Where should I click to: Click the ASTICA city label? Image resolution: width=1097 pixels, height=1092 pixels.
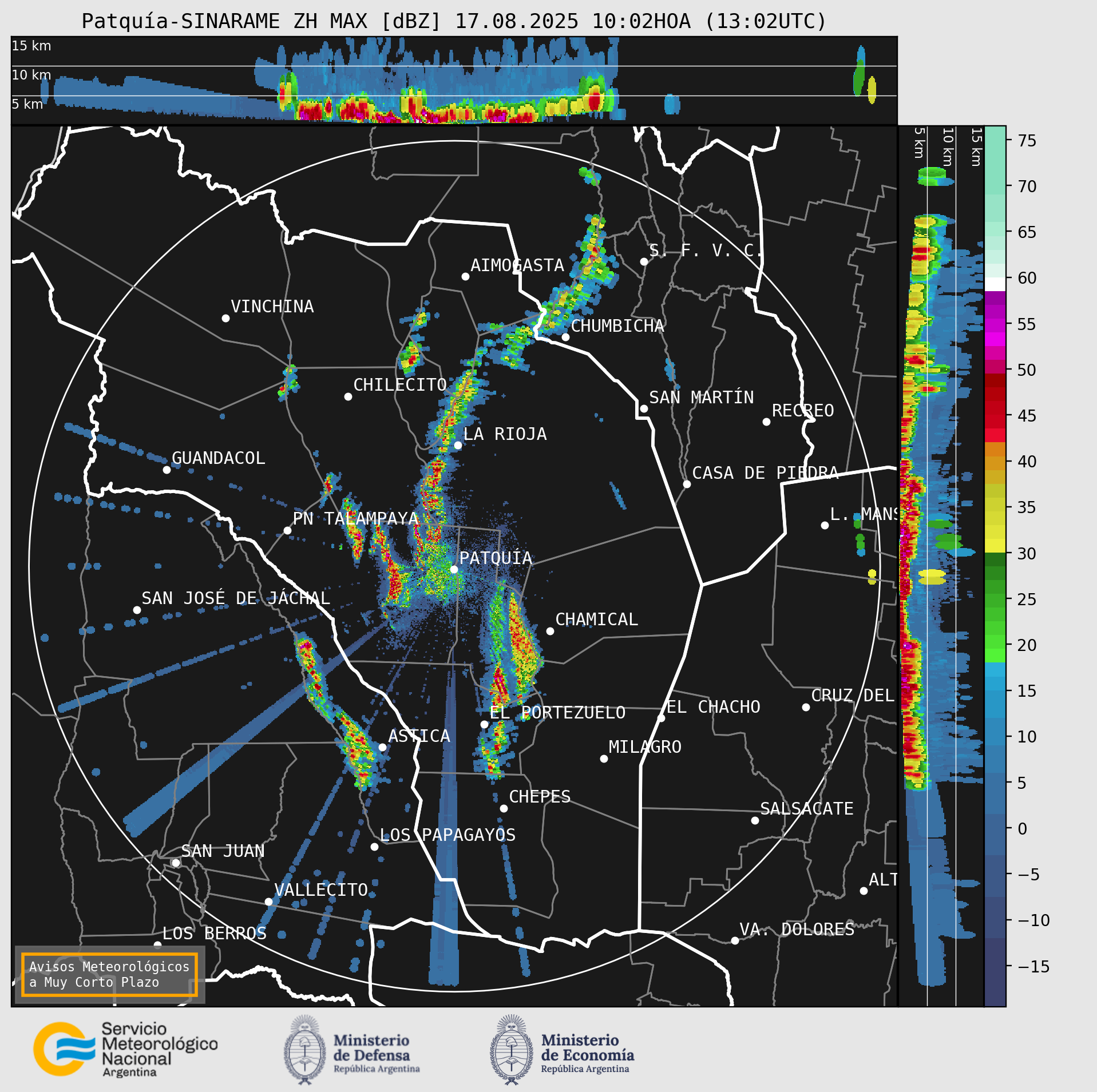pos(419,736)
